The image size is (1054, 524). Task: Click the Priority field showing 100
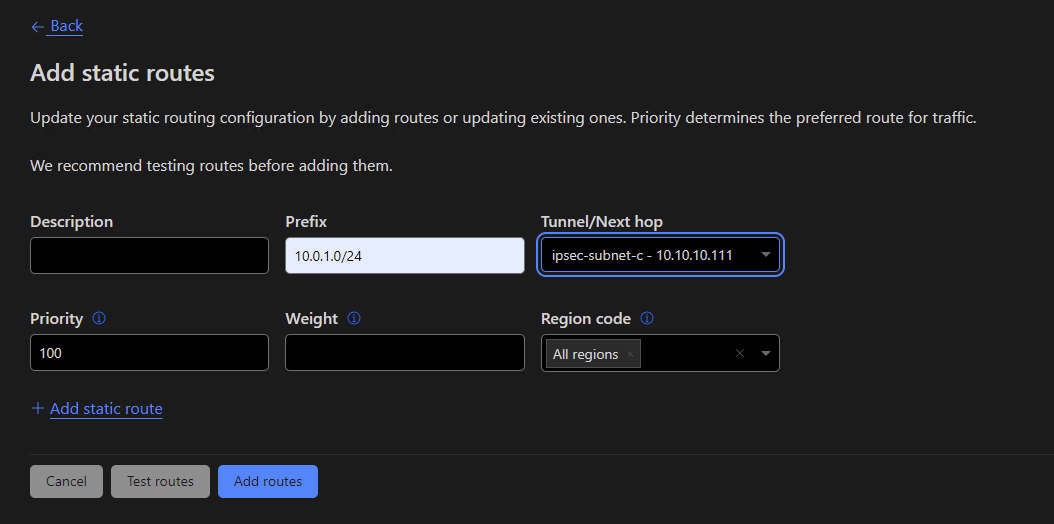click(x=149, y=352)
